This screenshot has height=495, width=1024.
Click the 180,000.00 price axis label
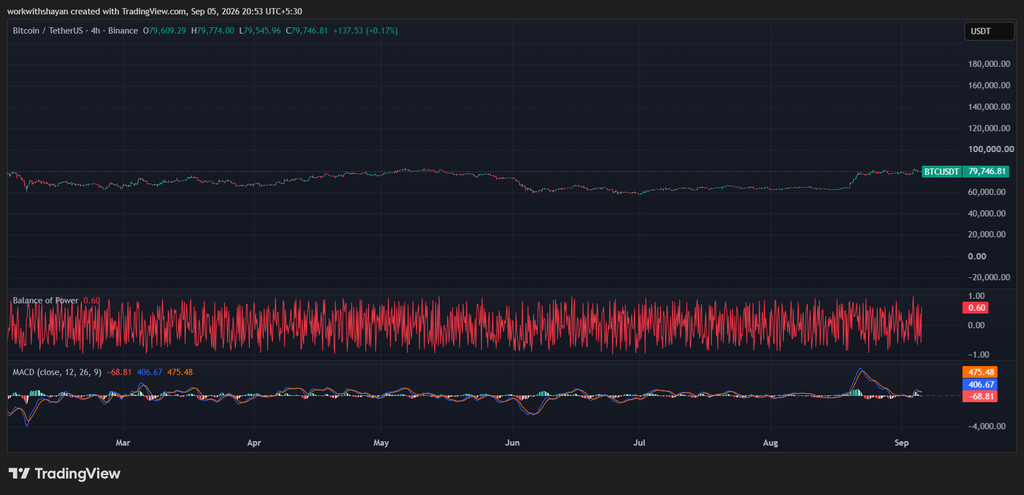point(987,64)
